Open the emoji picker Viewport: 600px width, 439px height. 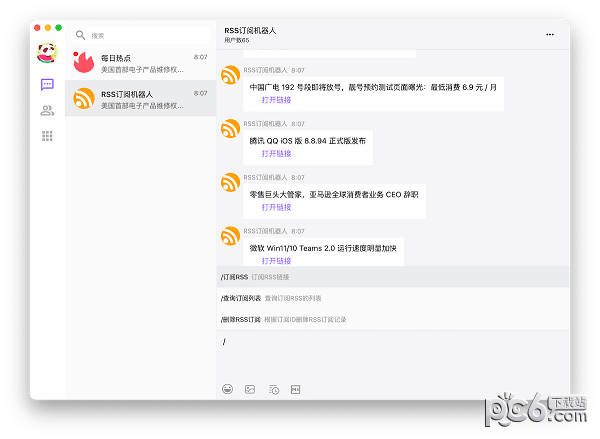227,389
